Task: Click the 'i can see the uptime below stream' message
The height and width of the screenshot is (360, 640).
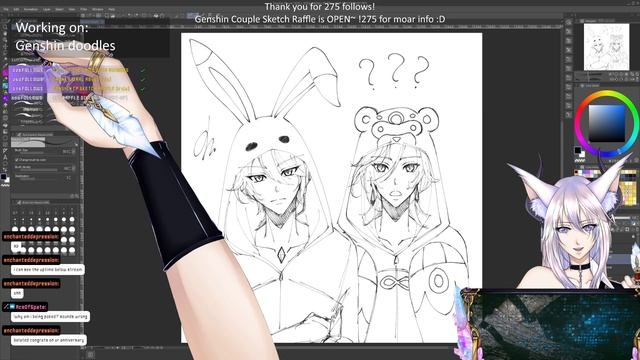Action: pyautogui.click(x=48, y=269)
